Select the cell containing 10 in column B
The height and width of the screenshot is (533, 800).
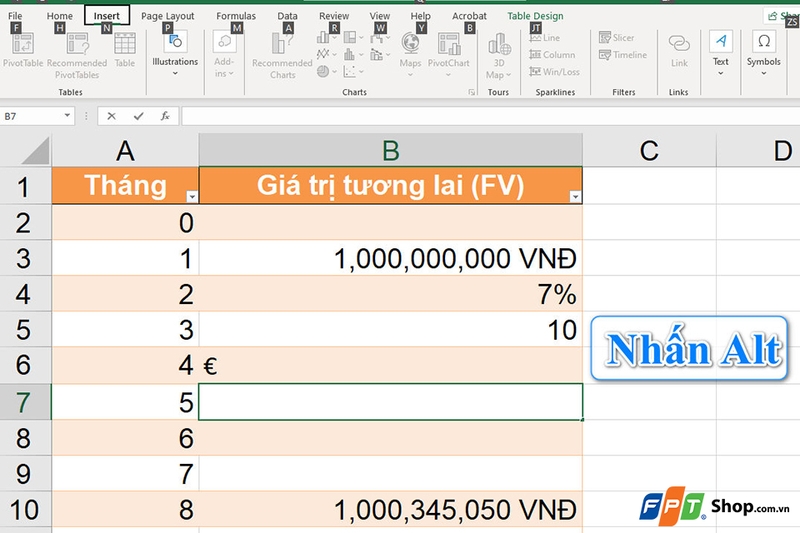point(390,329)
